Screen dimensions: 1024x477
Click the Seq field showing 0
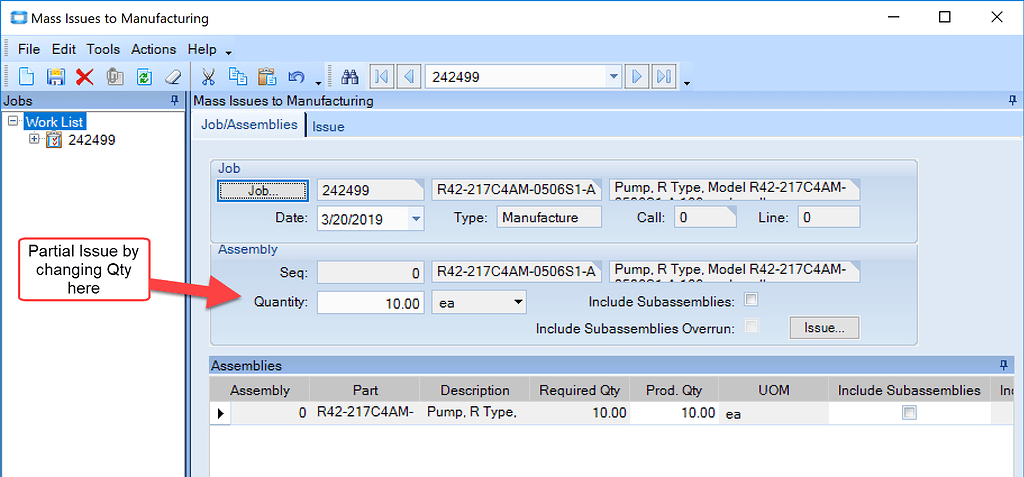click(371, 272)
